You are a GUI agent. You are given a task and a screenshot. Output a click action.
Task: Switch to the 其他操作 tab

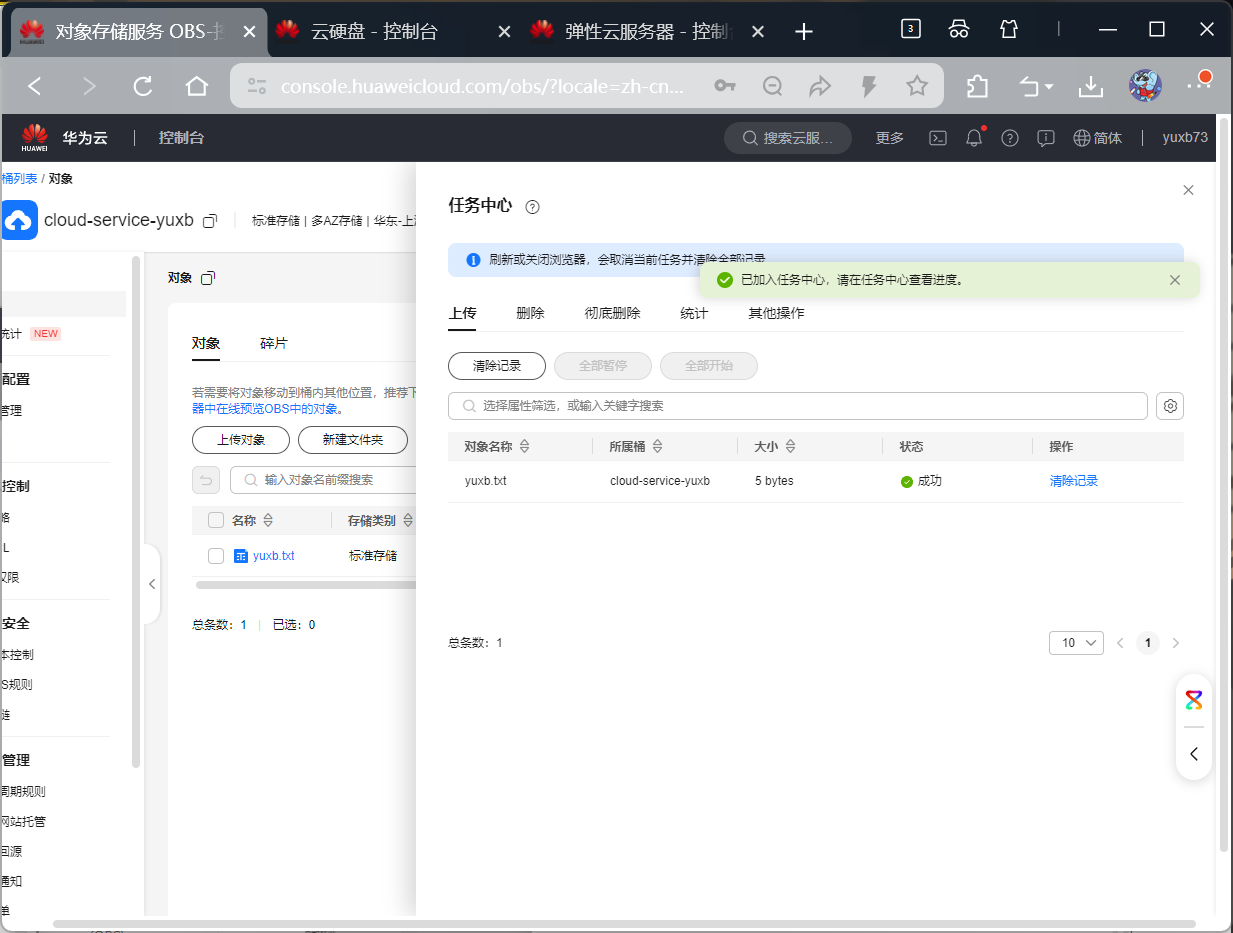click(776, 313)
